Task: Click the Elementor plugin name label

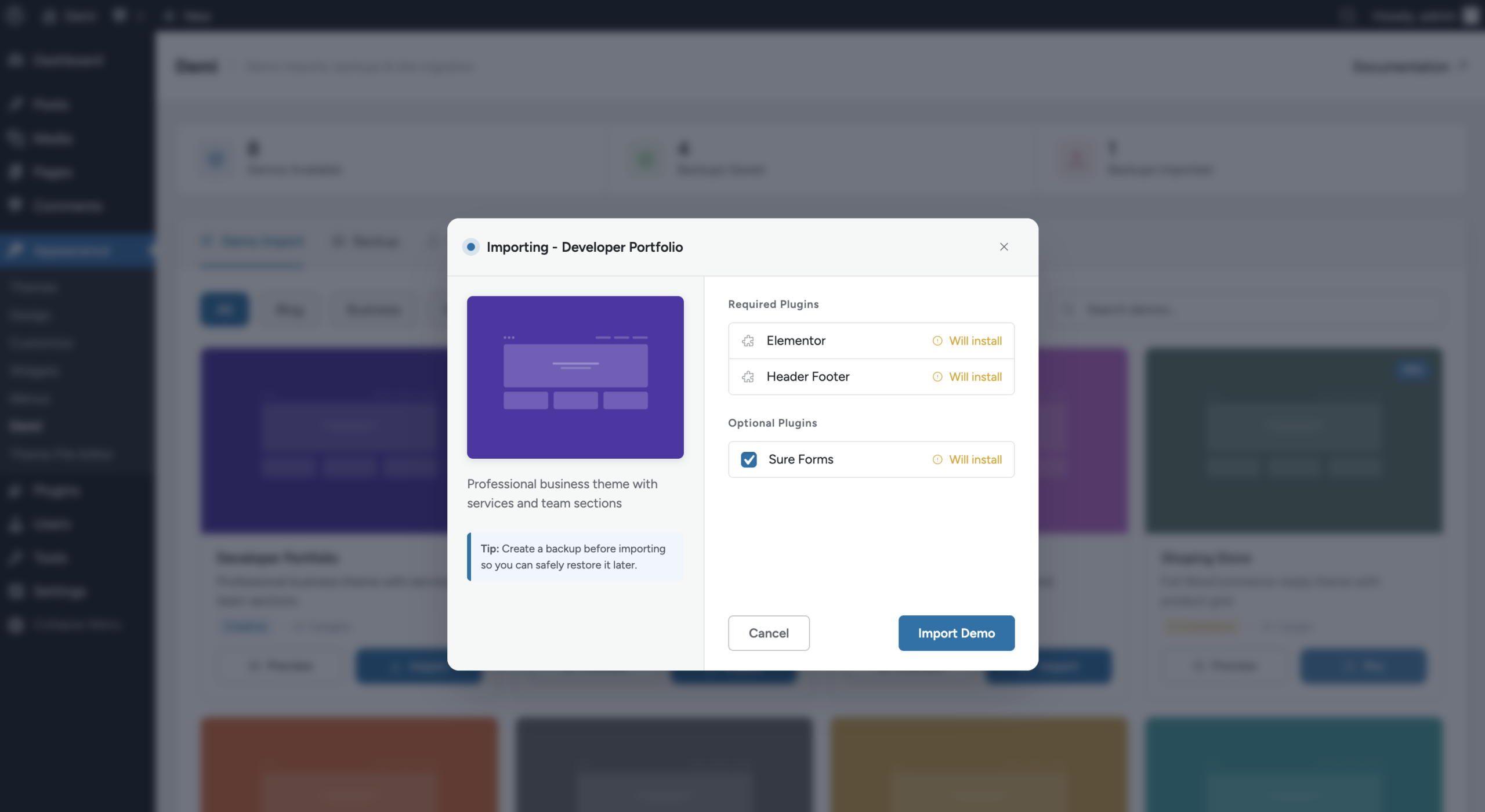Action: [795, 341]
